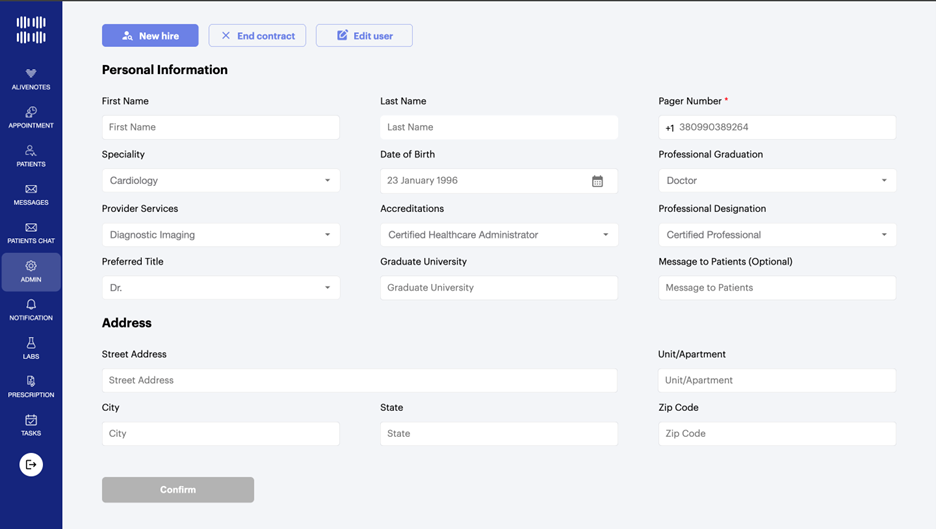Focus the Street Address input field
The image size is (936, 529).
(x=359, y=381)
